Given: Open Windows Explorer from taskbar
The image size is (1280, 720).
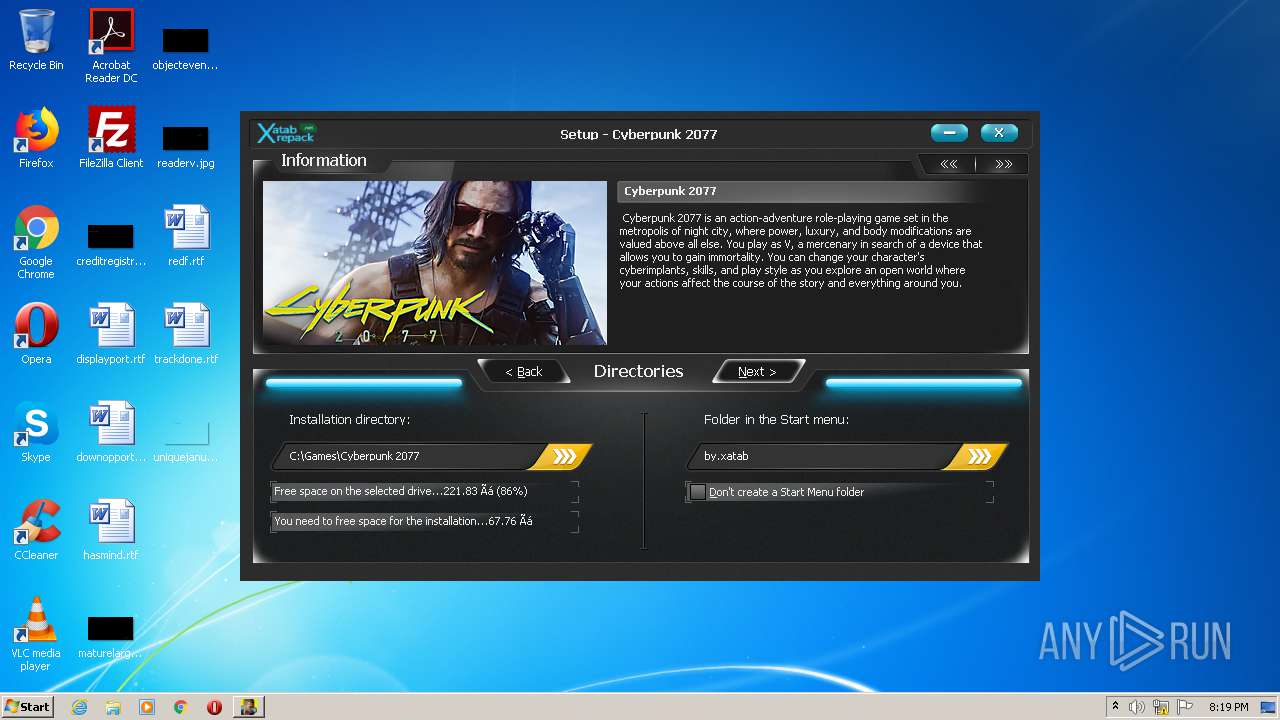Looking at the screenshot, I should 113,707.
